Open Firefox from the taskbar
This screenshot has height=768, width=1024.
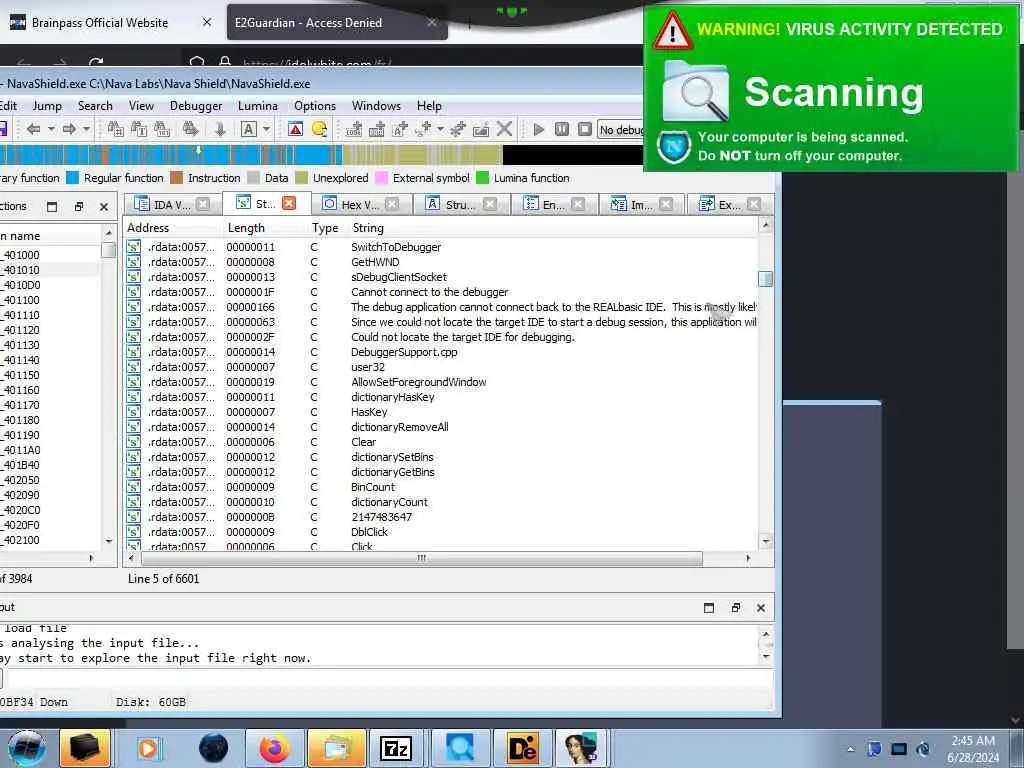[274, 748]
